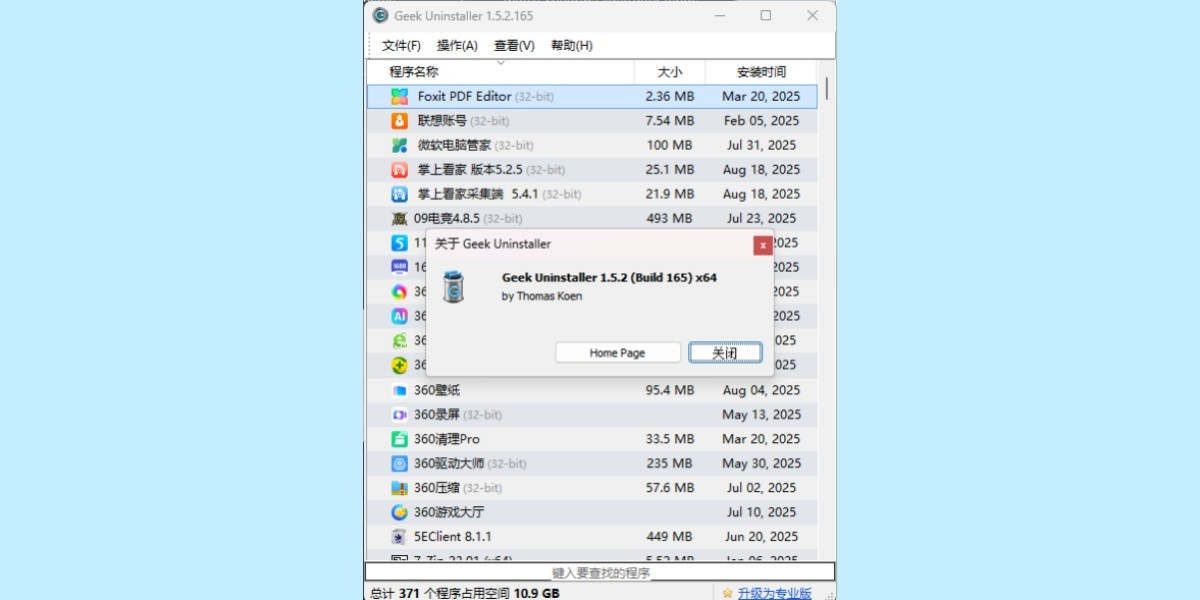Maximize the Geek Uninstaller window

(765, 15)
